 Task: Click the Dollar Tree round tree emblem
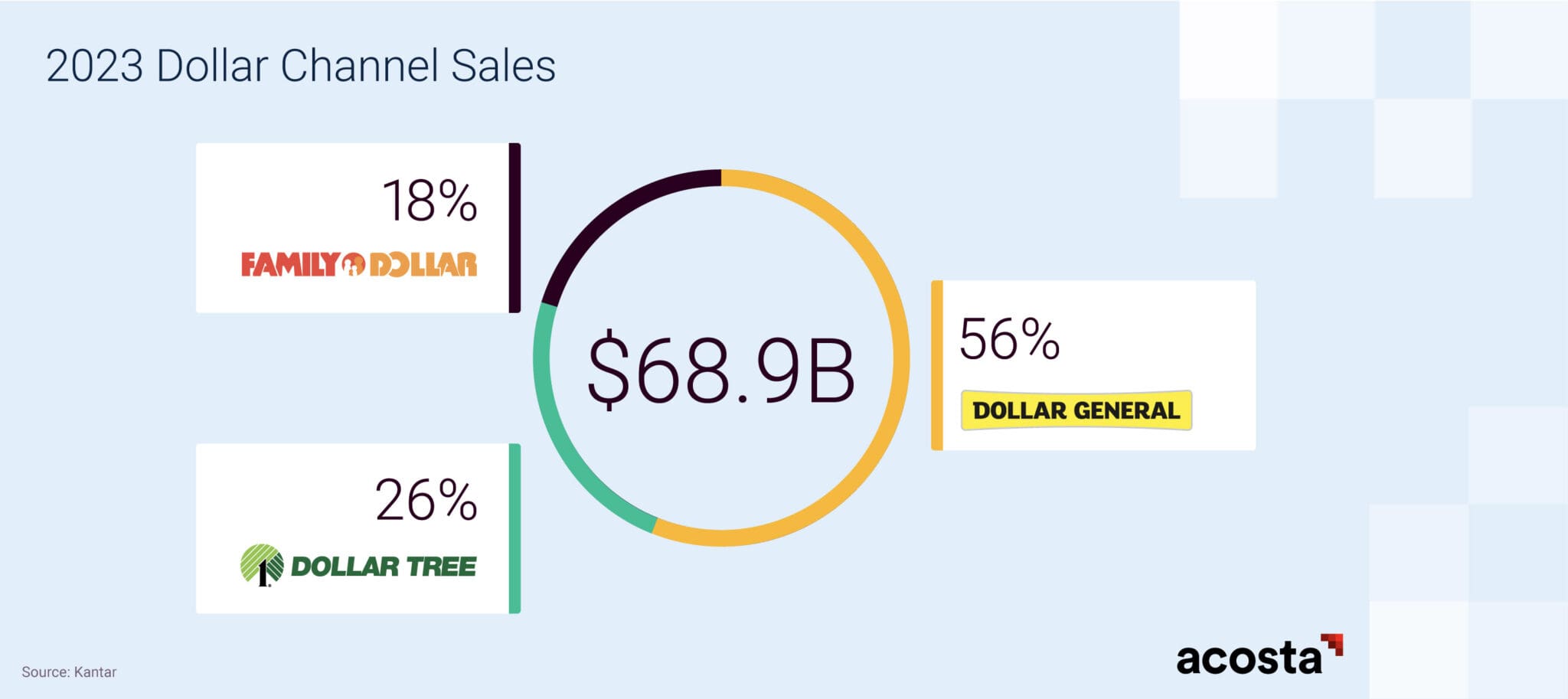click(262, 565)
